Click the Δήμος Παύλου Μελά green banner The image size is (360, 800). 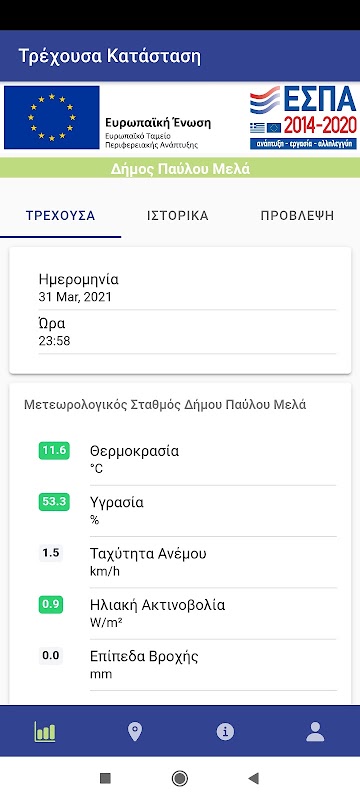(x=180, y=168)
